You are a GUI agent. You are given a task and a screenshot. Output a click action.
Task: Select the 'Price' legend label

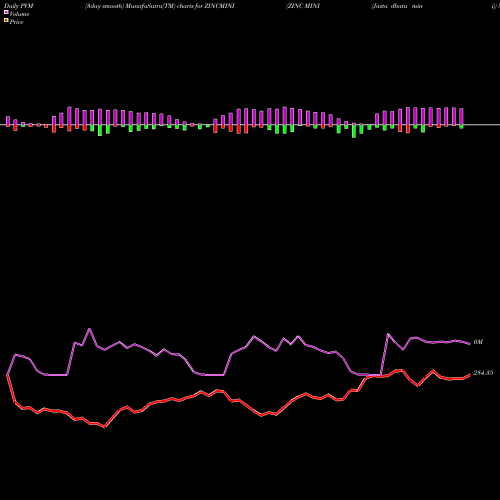(x=16, y=22)
